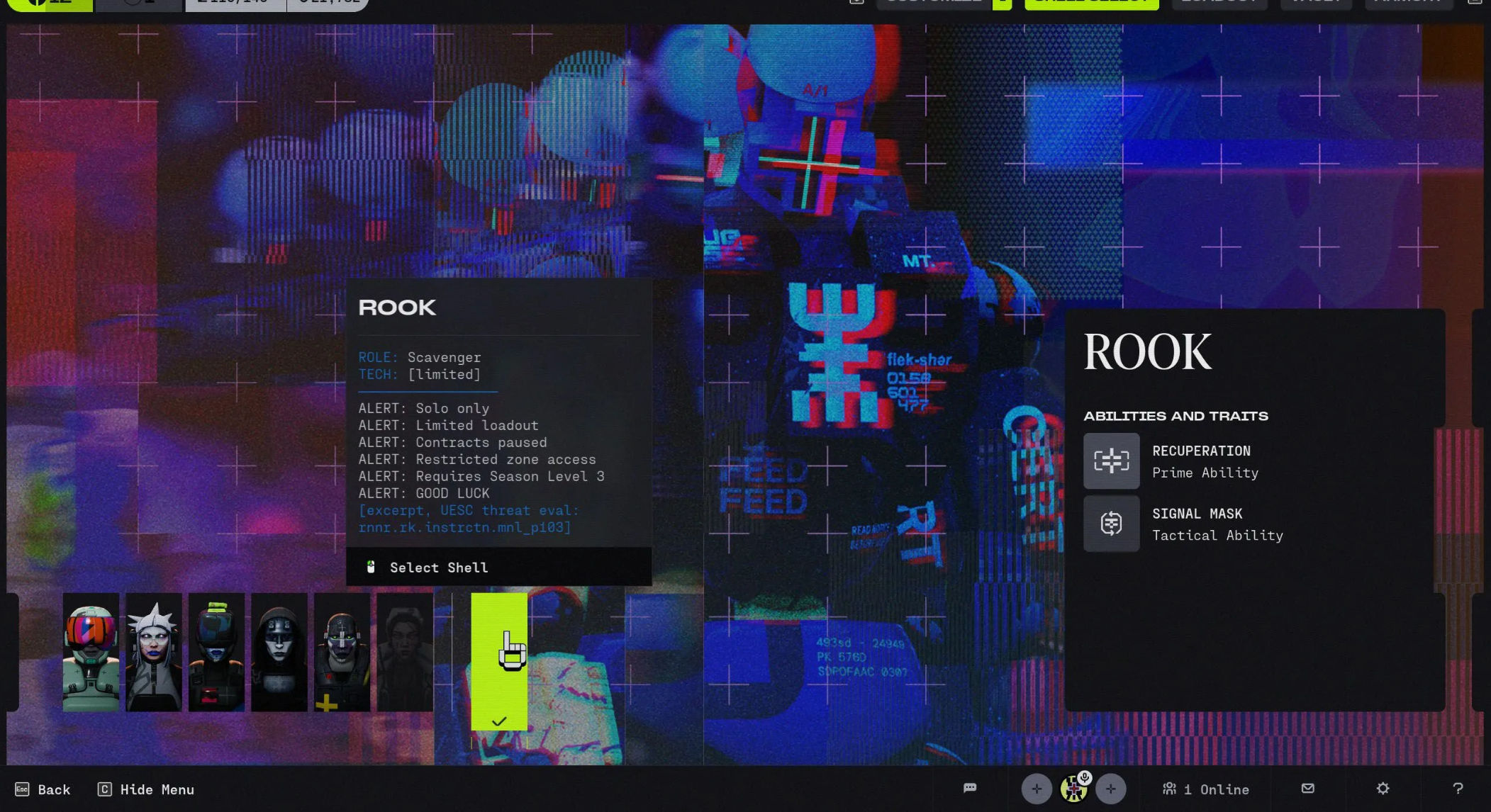This screenshot has height=812, width=1491.
Task: Select the white spiky-haired shell portrait
Action: click(x=154, y=653)
